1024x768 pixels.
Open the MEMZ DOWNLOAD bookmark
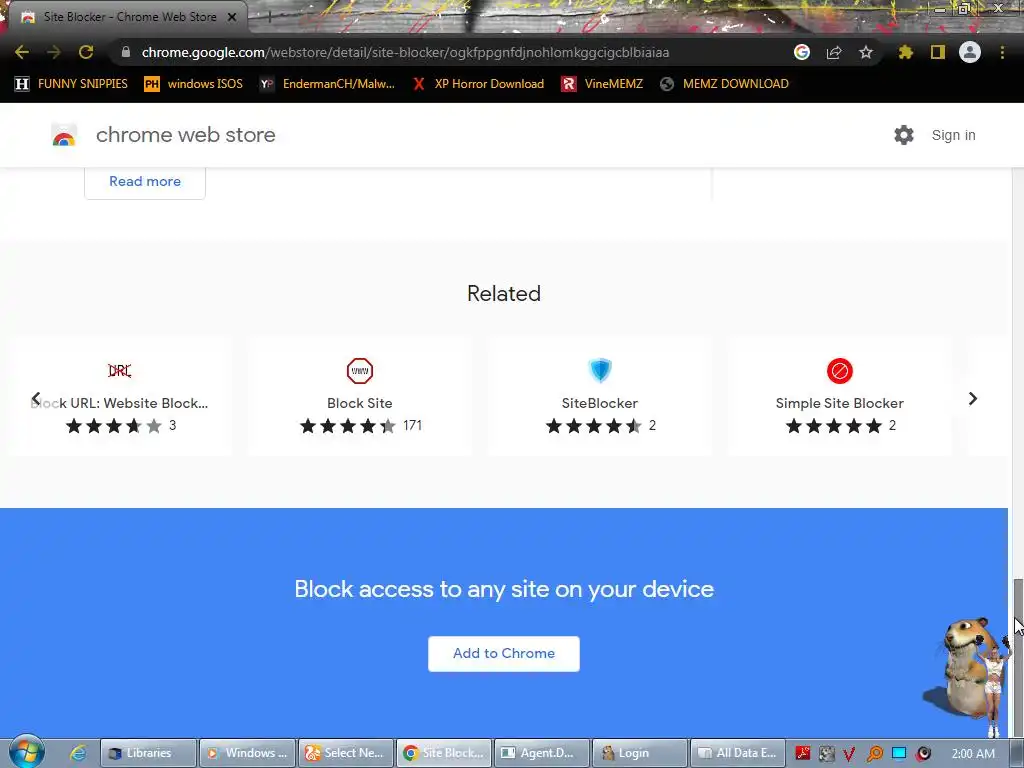pos(724,84)
